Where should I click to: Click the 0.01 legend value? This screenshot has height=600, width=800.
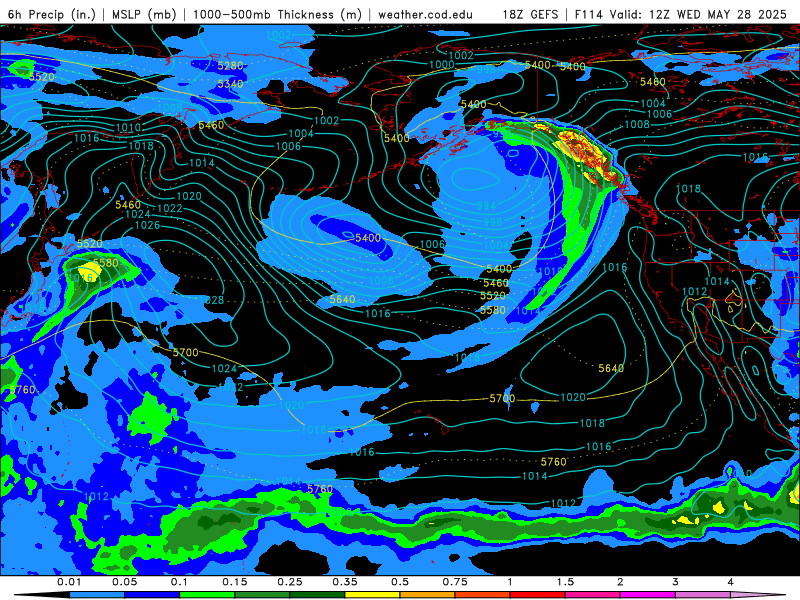tap(69, 582)
